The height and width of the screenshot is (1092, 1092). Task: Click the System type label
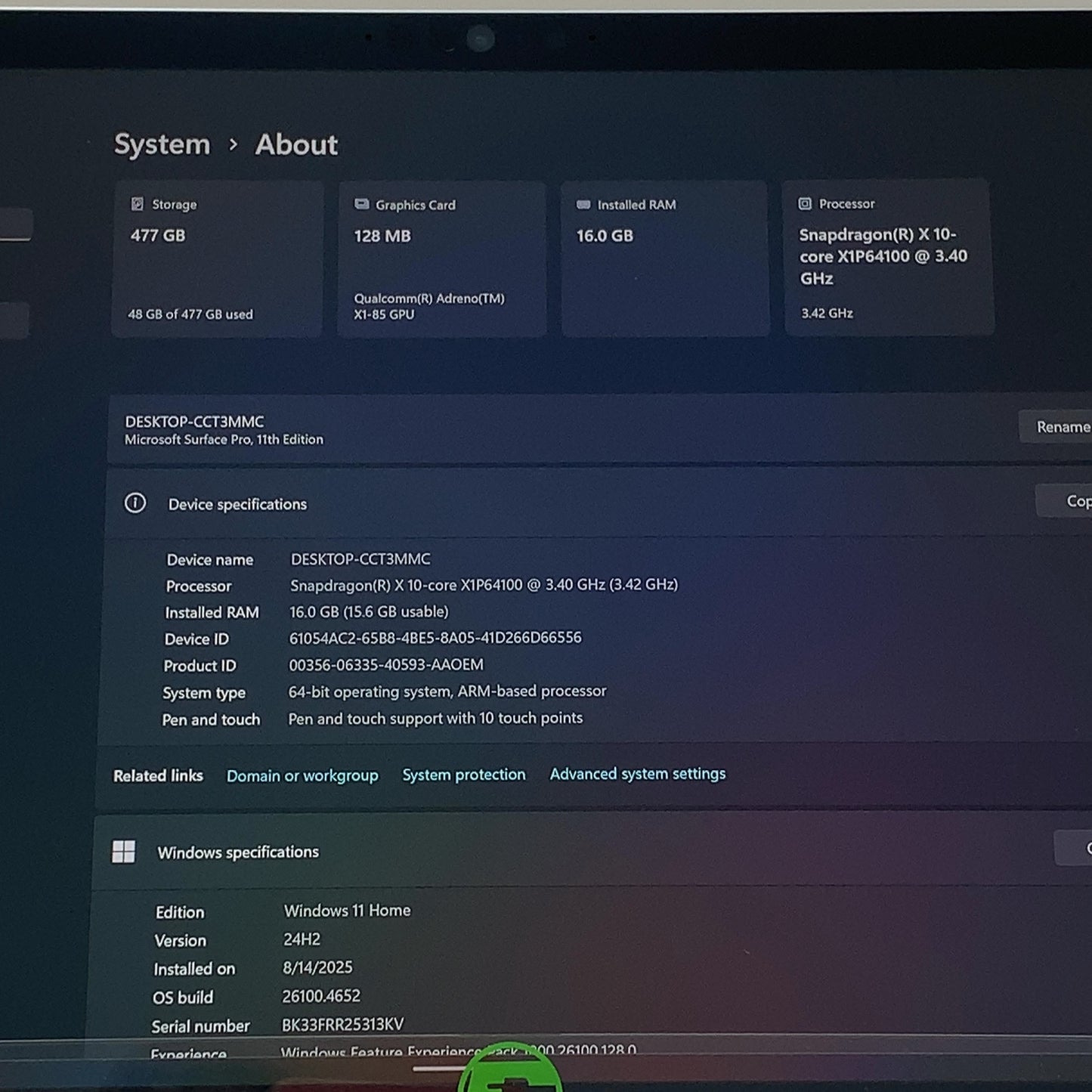(204, 693)
